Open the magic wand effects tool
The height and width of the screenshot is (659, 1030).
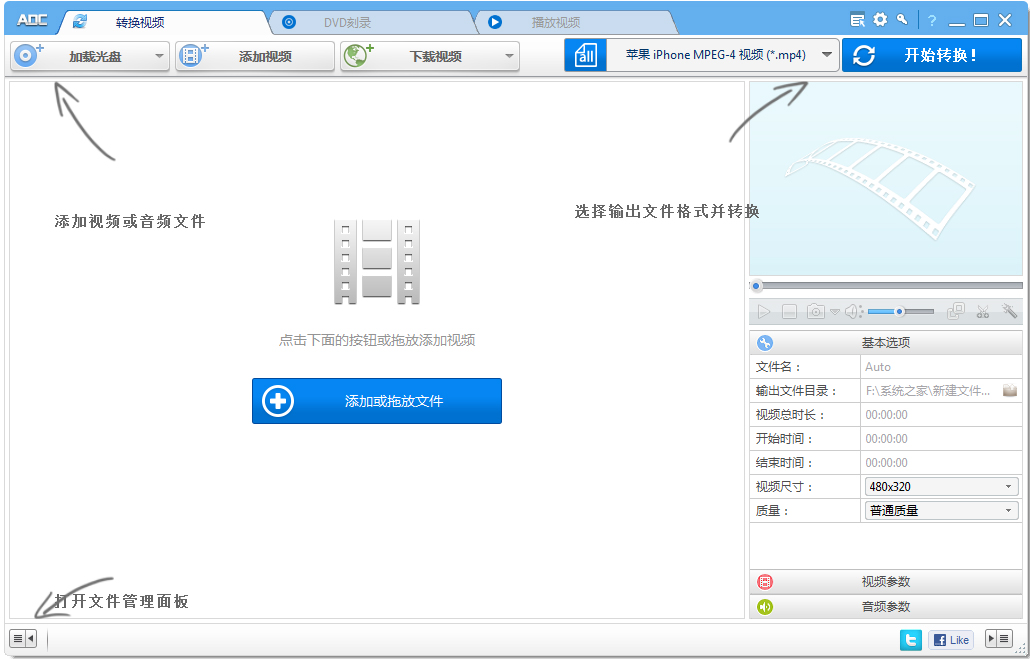coord(1009,312)
